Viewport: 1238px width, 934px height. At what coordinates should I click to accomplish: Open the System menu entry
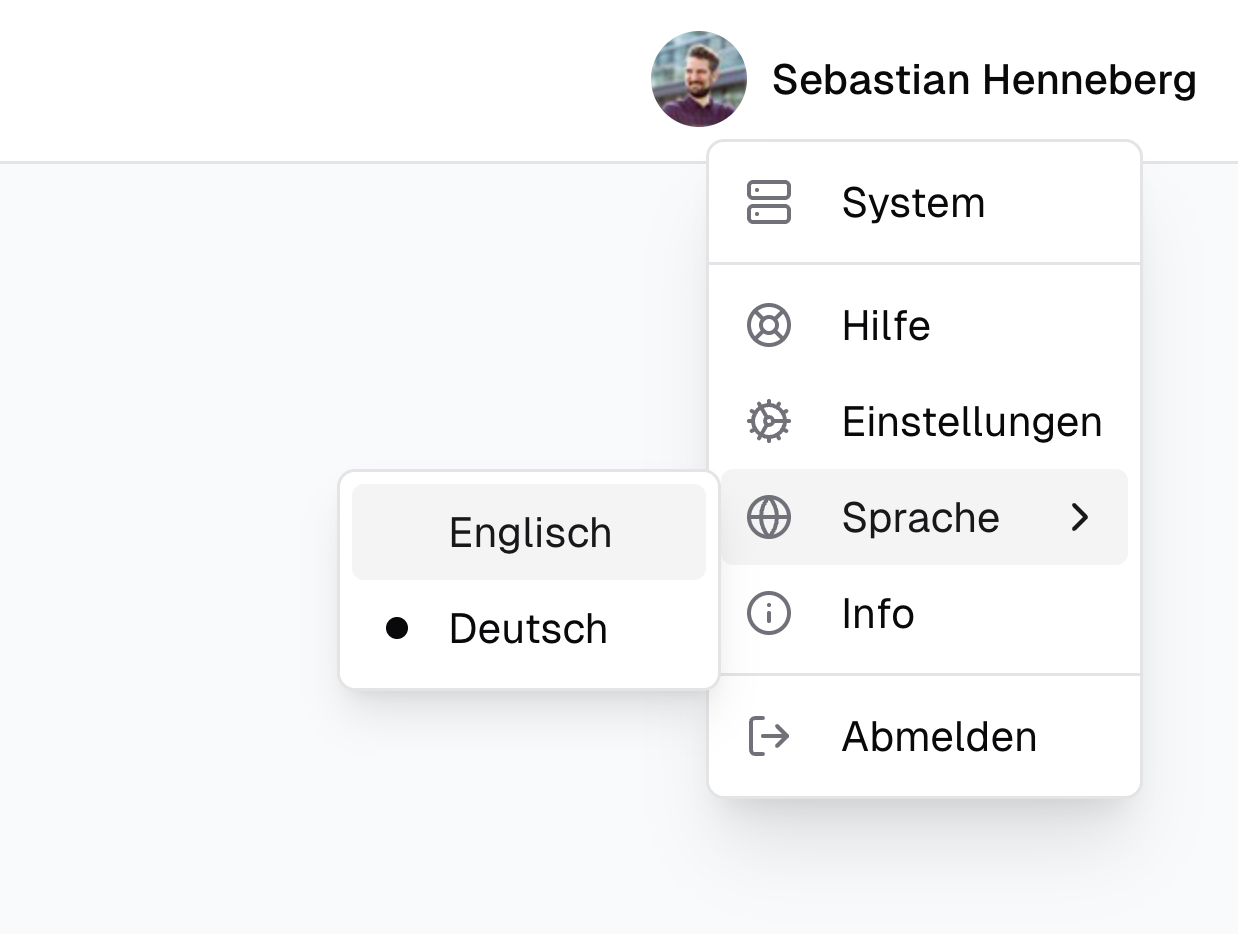tap(913, 202)
